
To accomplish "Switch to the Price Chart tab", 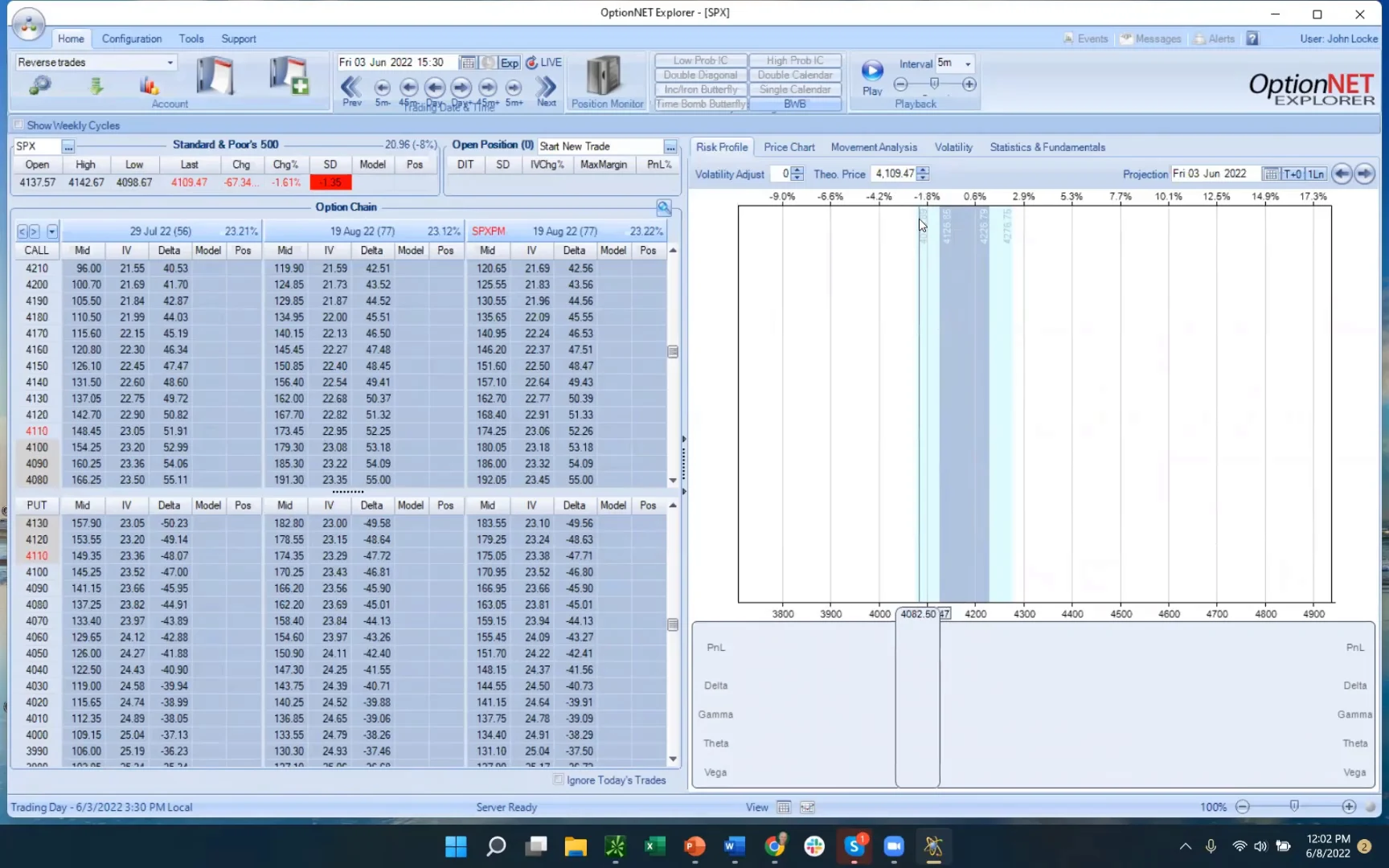I will 789,147.
